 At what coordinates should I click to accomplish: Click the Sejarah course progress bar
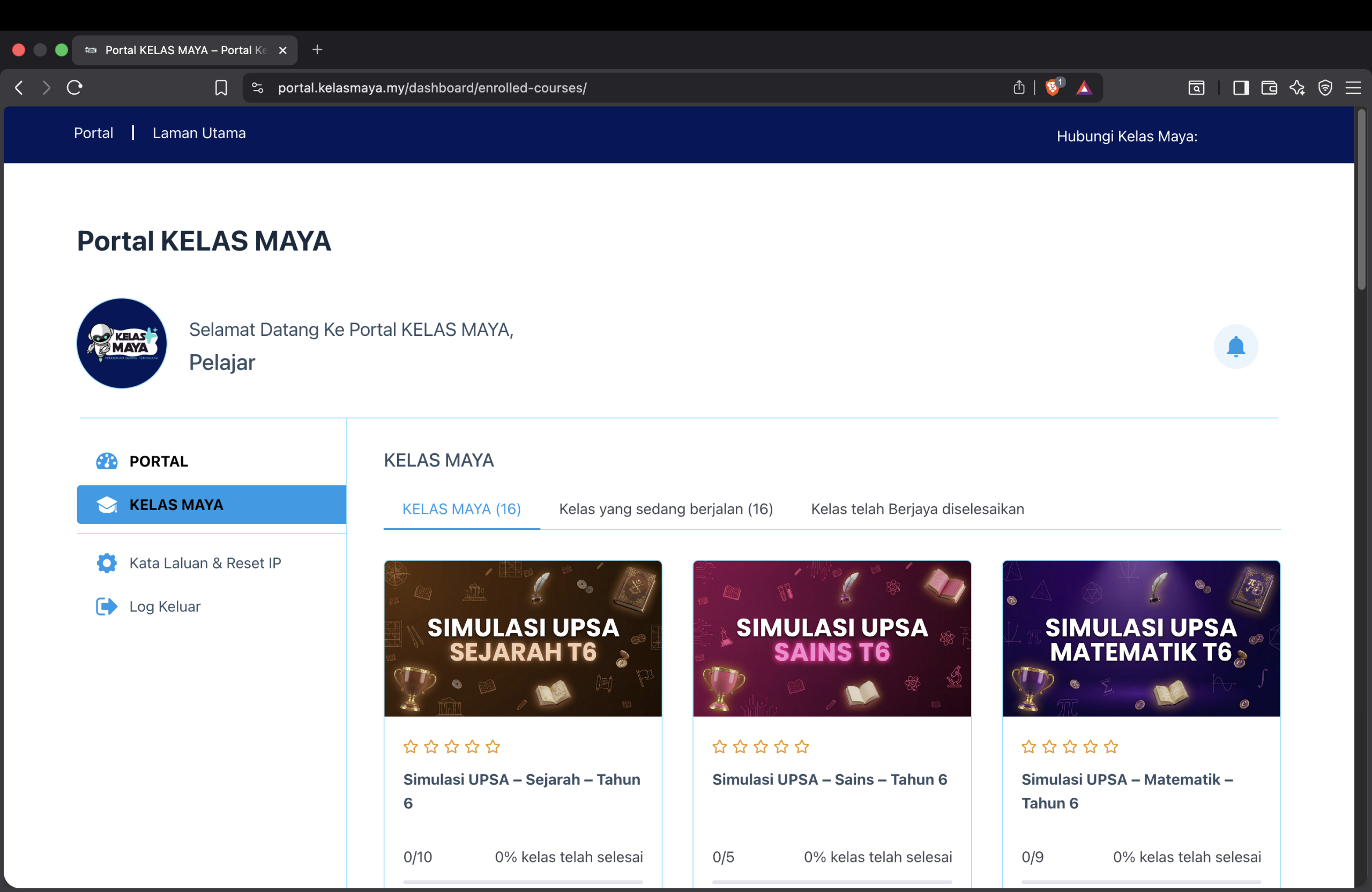point(523,882)
